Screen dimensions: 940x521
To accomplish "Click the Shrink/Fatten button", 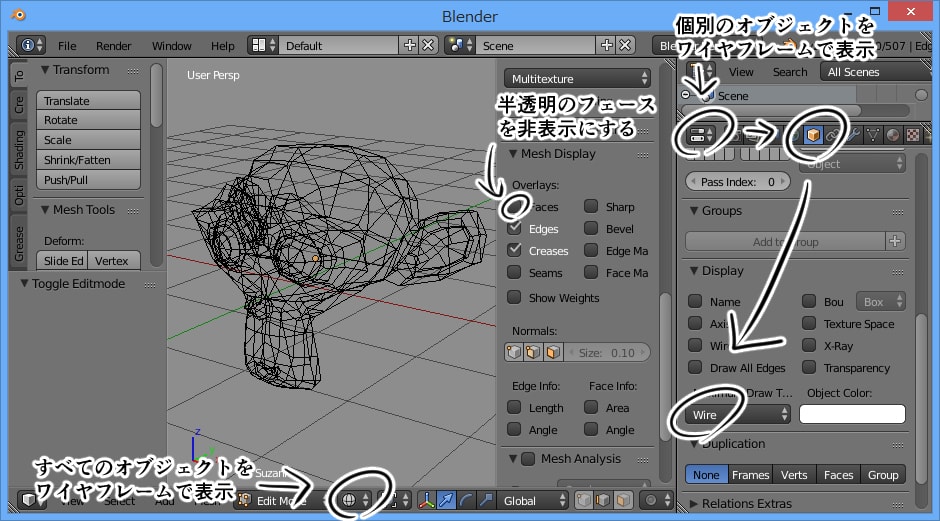I will tap(88, 159).
